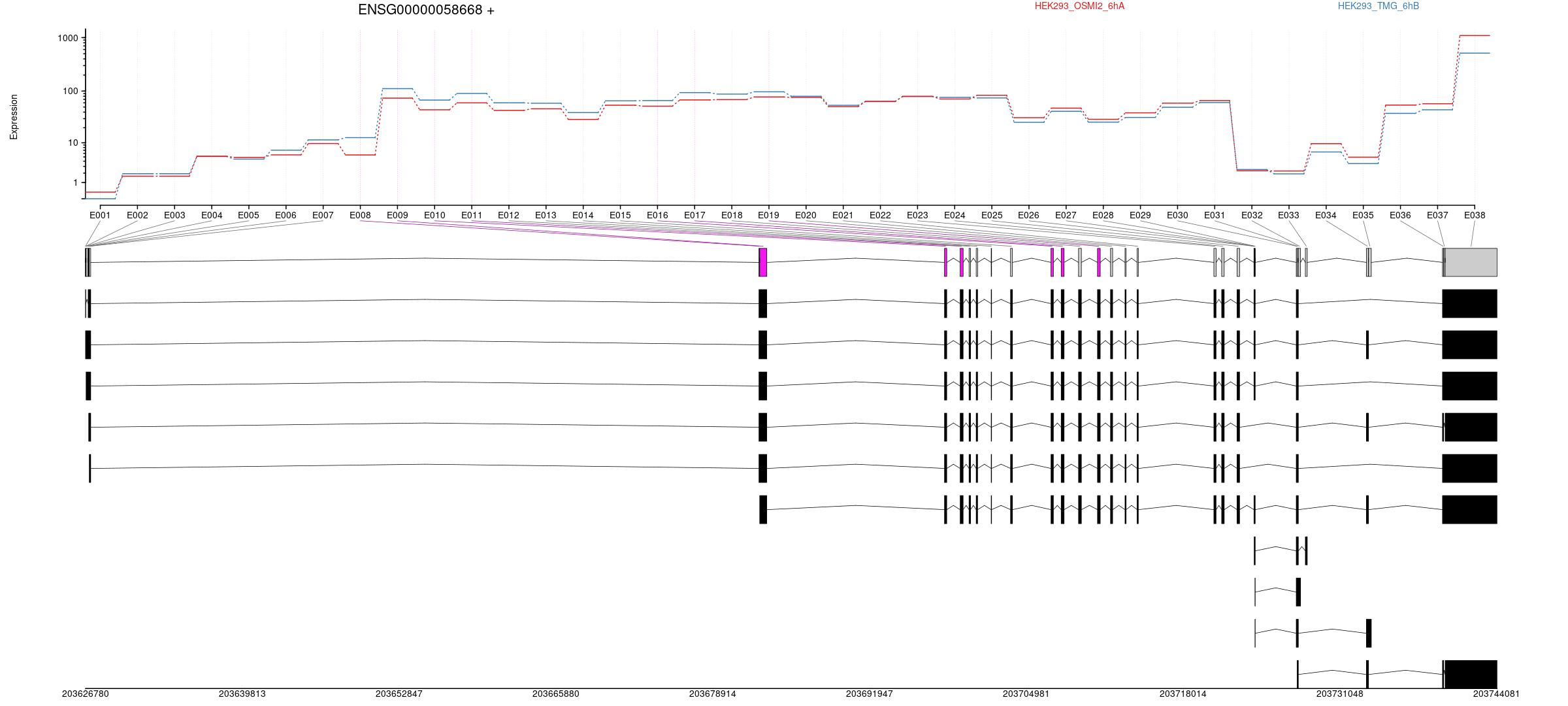Click exon label E026

[x=1028, y=215]
